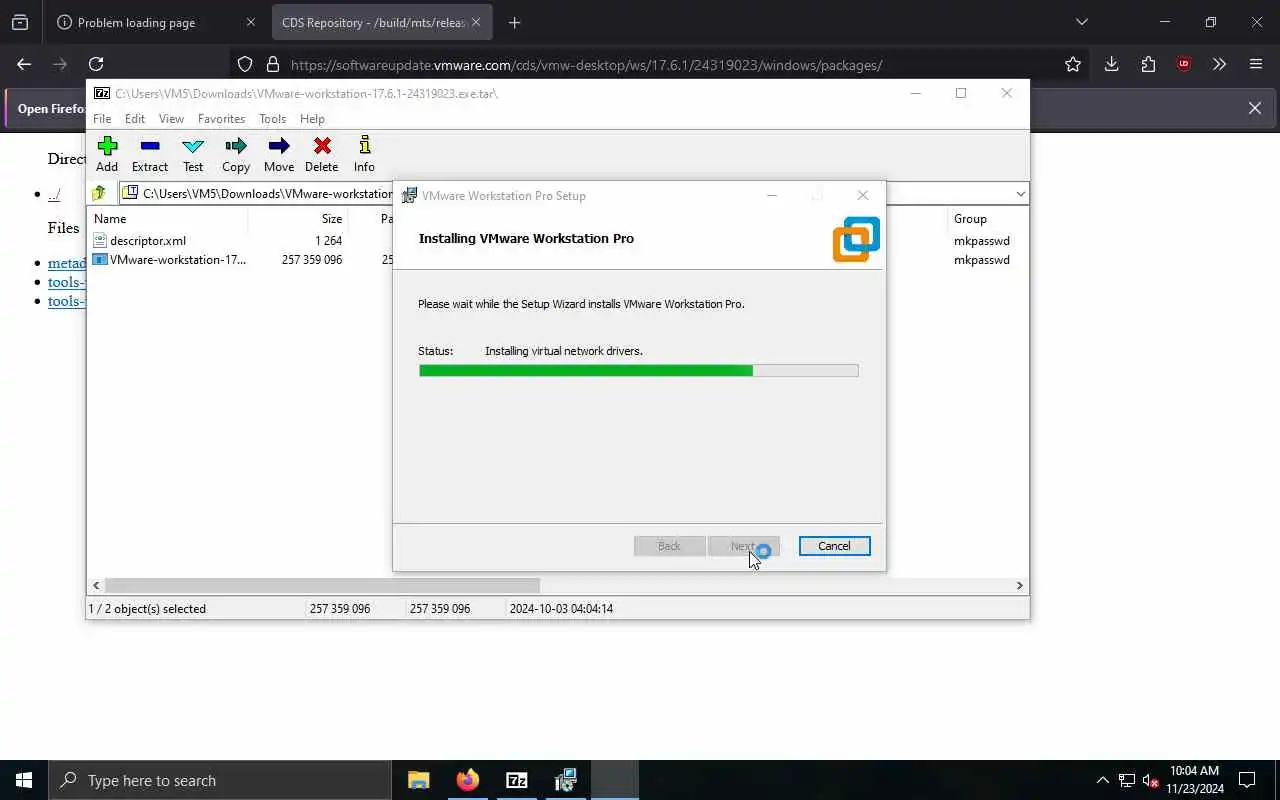The width and height of the screenshot is (1280, 800).
Task: Open the Firefox hamburger menu
Action: click(1256, 64)
